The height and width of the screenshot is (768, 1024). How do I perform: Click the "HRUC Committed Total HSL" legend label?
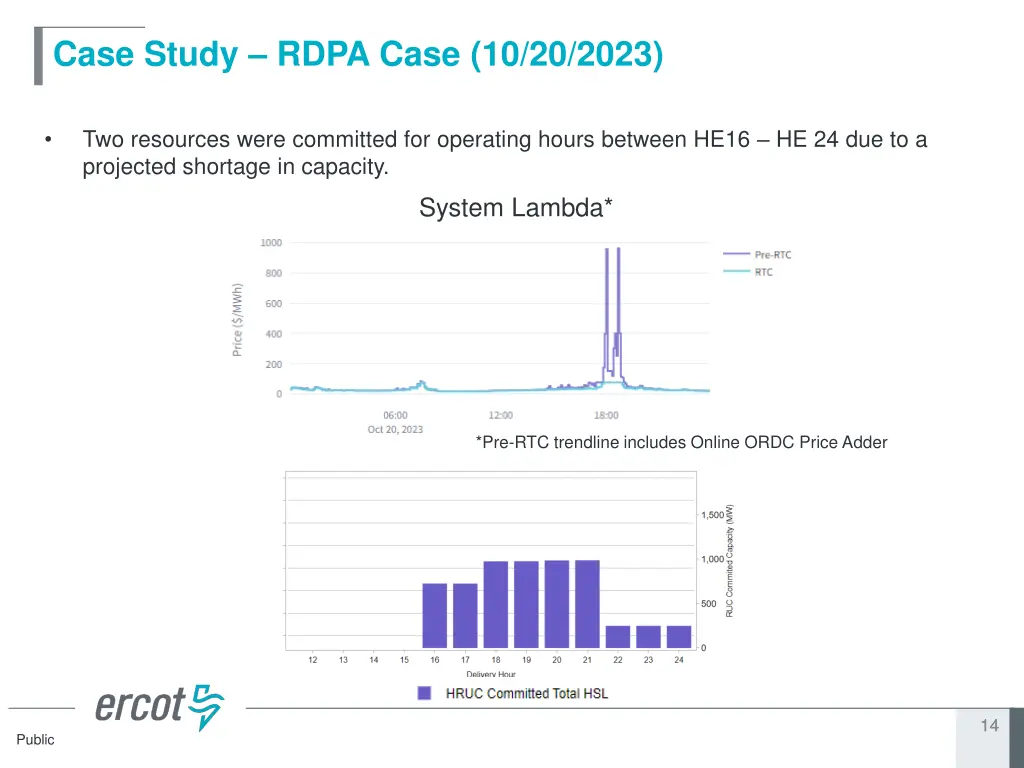tap(527, 694)
